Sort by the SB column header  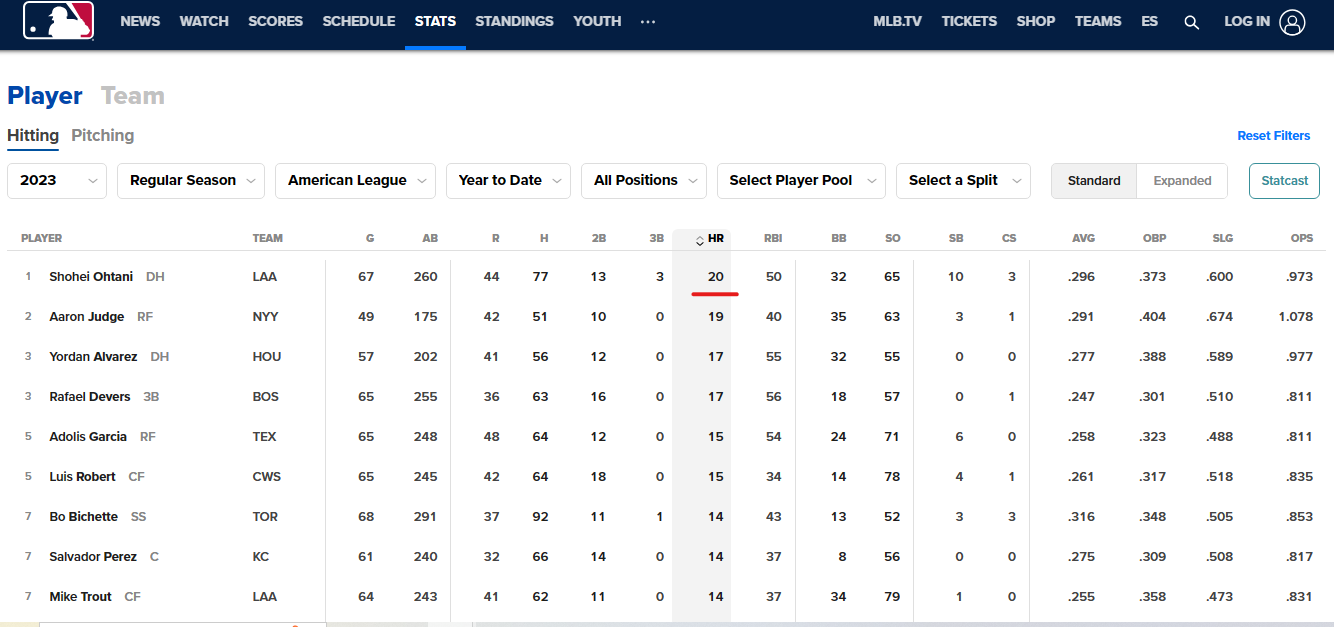pyautogui.click(x=956, y=239)
